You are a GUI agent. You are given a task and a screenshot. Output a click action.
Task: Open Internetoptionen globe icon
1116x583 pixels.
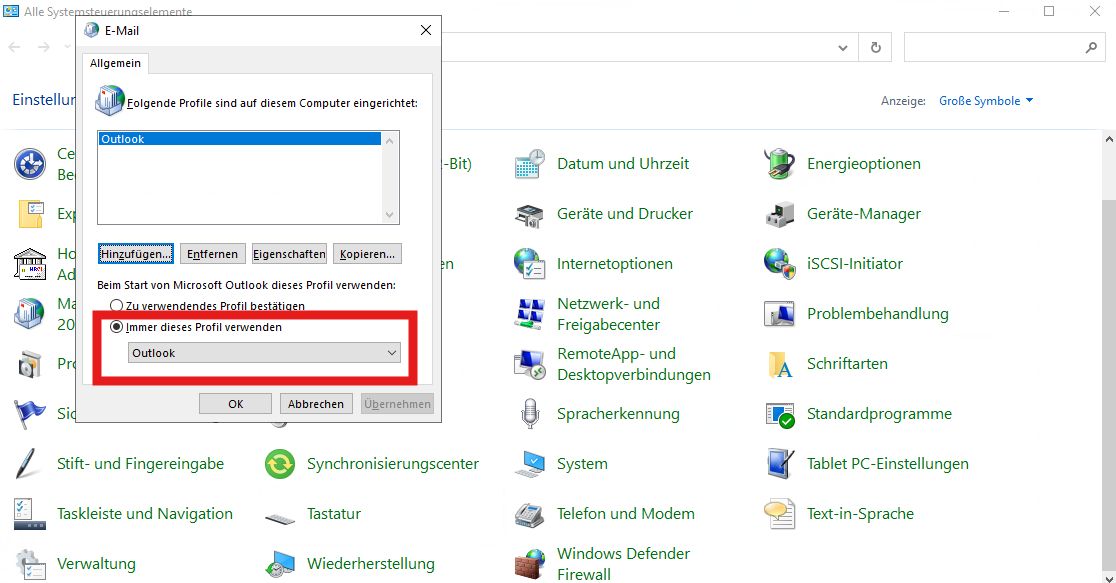click(530, 264)
